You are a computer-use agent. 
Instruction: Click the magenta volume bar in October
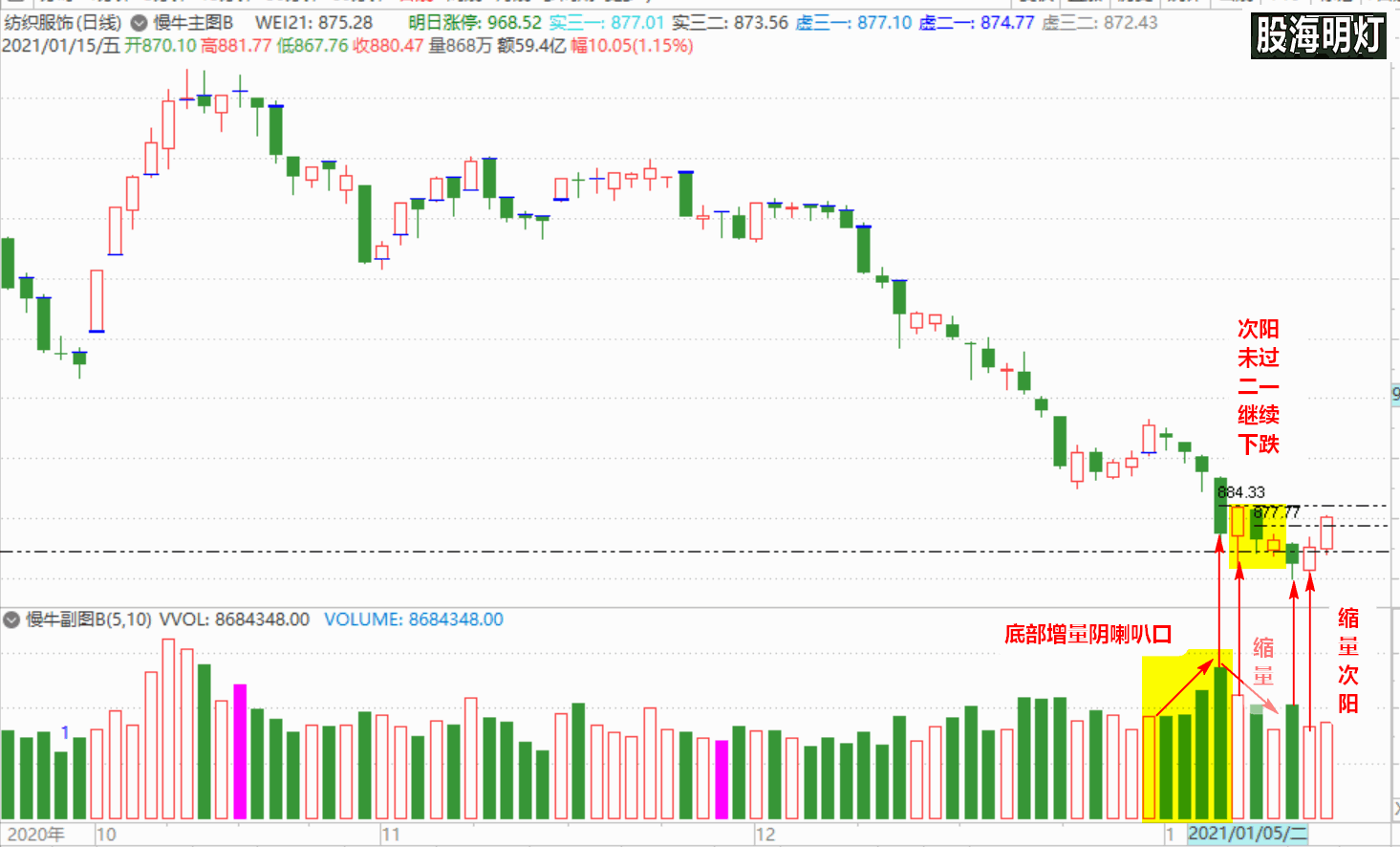tap(240, 751)
